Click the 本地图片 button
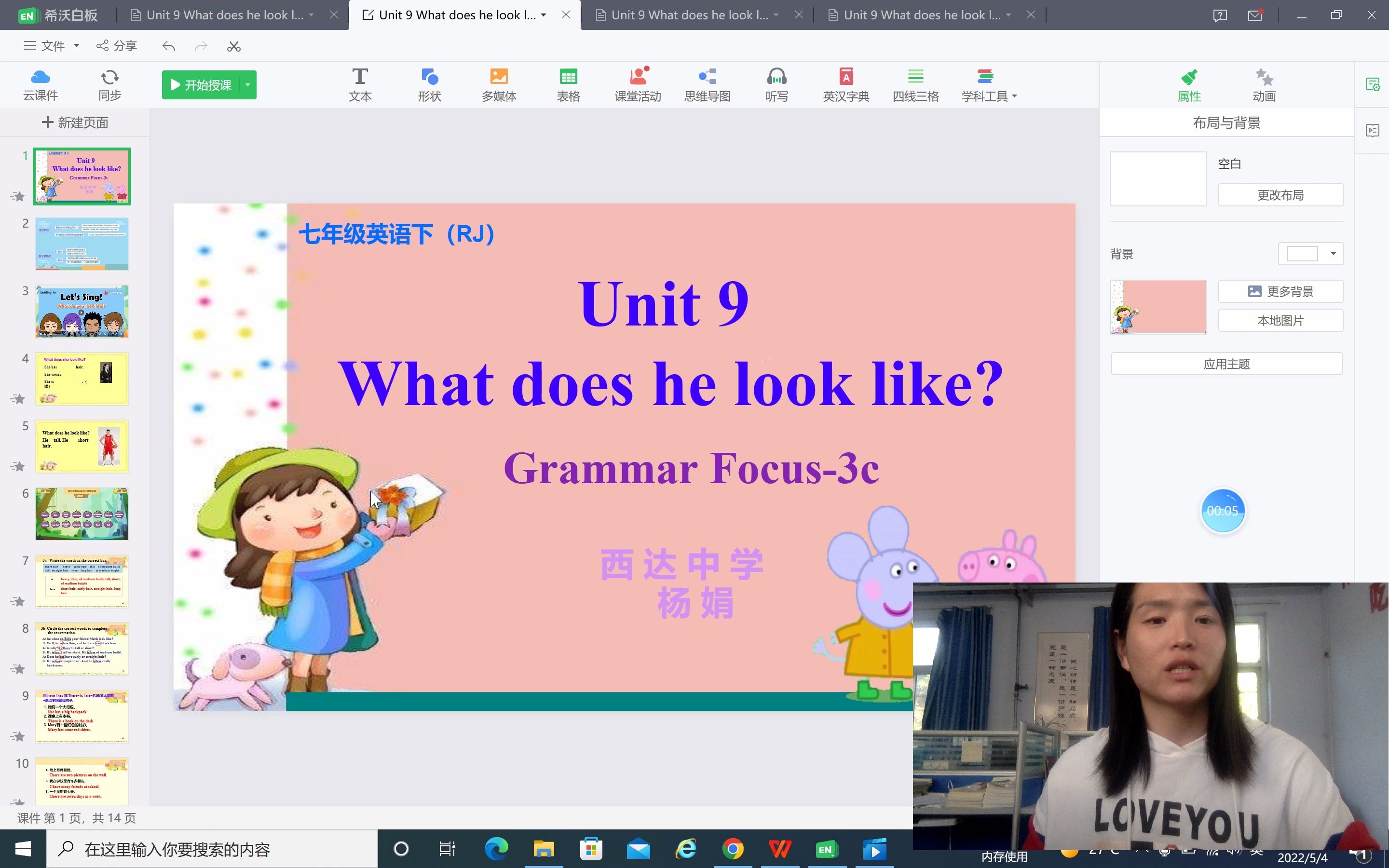Viewport: 1389px width, 868px height. click(1280, 320)
